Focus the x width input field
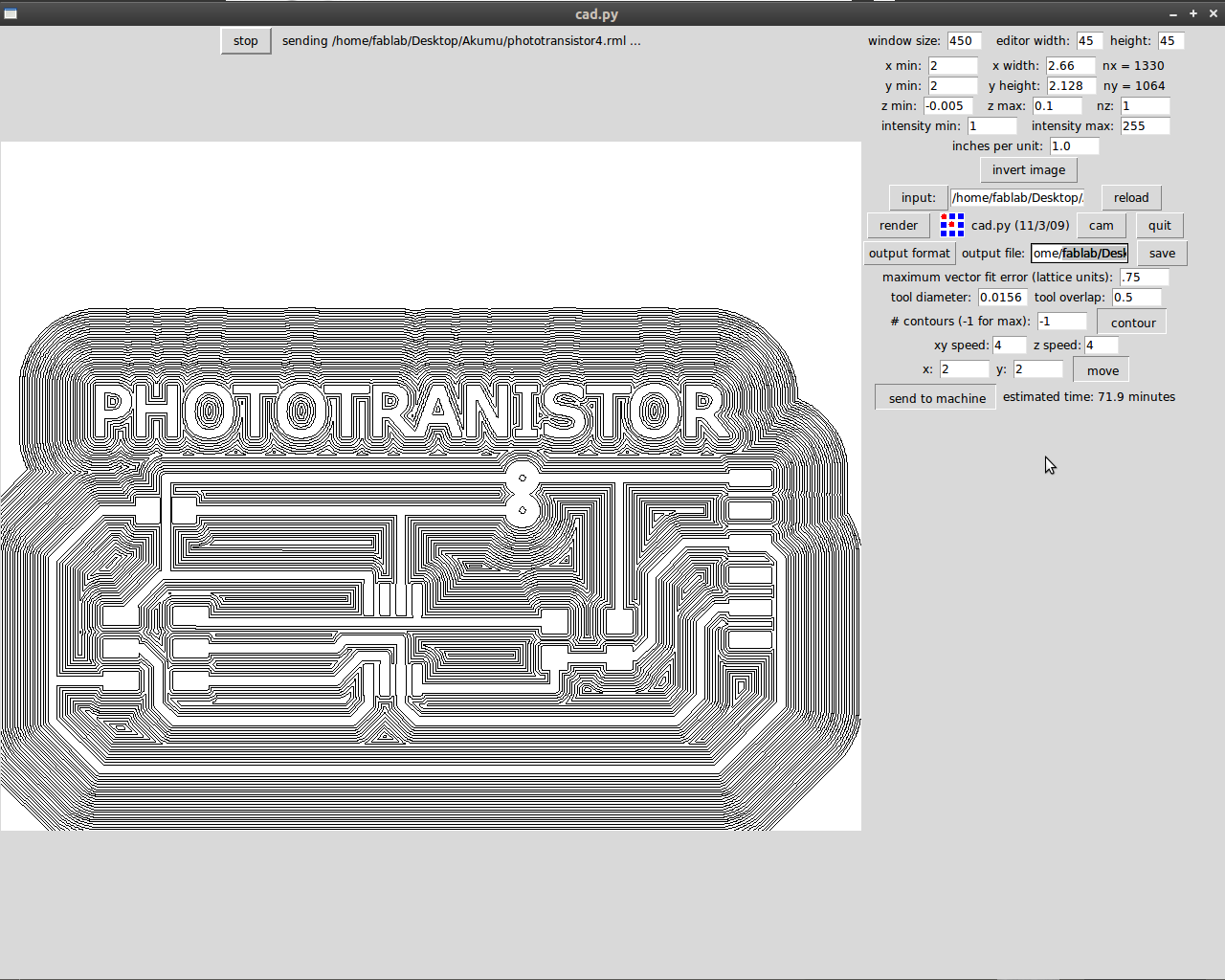 coord(1071,66)
